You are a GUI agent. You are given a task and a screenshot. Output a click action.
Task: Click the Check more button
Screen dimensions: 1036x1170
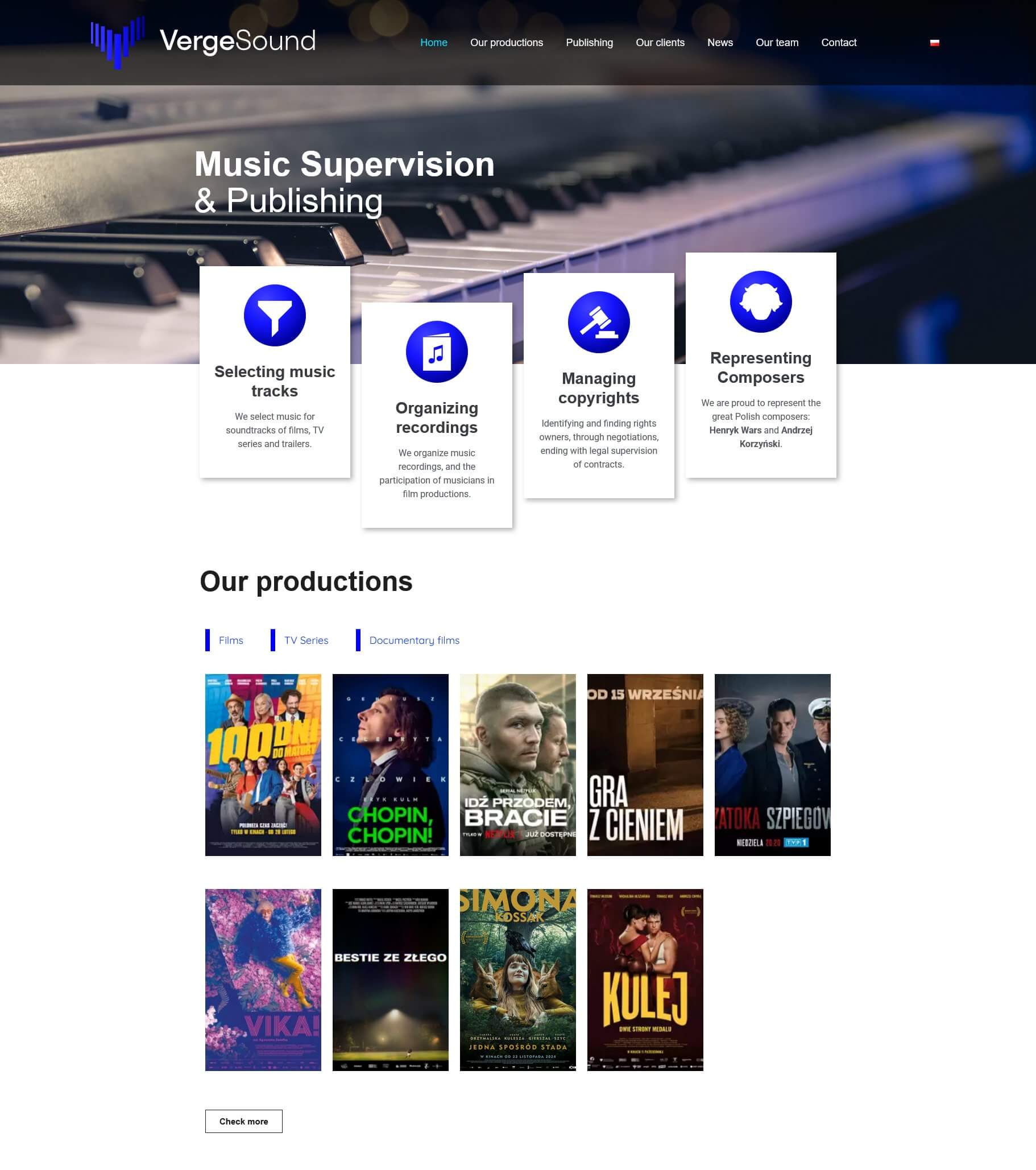tap(244, 1121)
